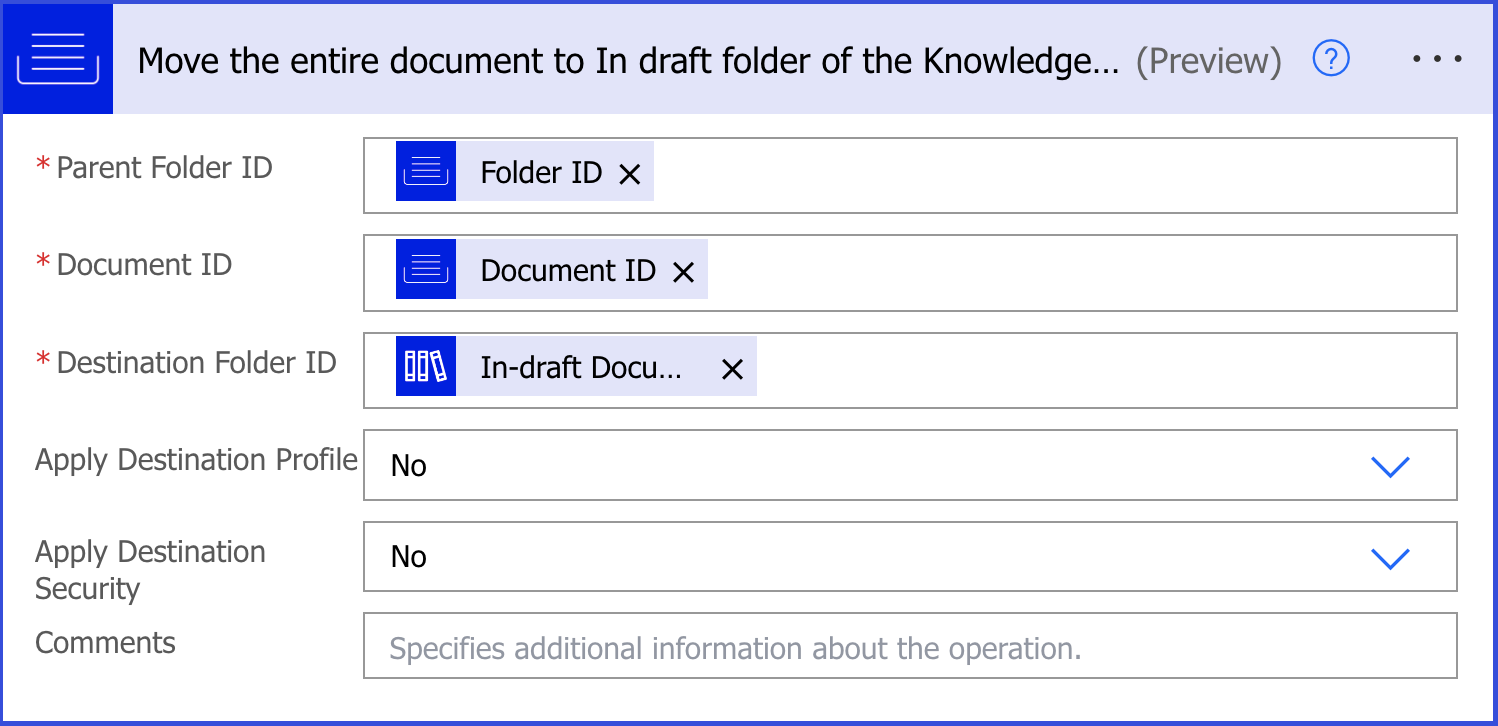Viewport: 1498px width, 726px height.
Task: Click the In-draft Docu… library icon
Action: pos(426,367)
